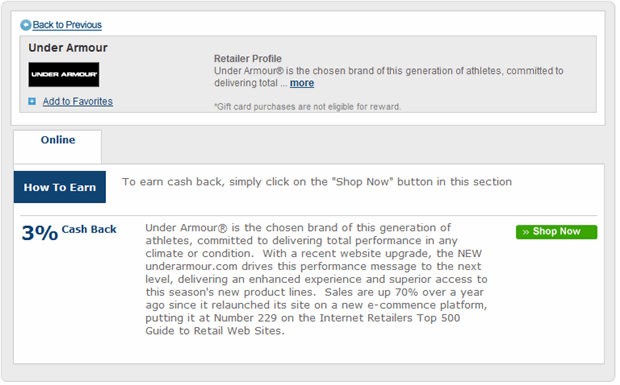Click the How To Earn blue label
The height and width of the screenshot is (385, 620).
pos(60,187)
